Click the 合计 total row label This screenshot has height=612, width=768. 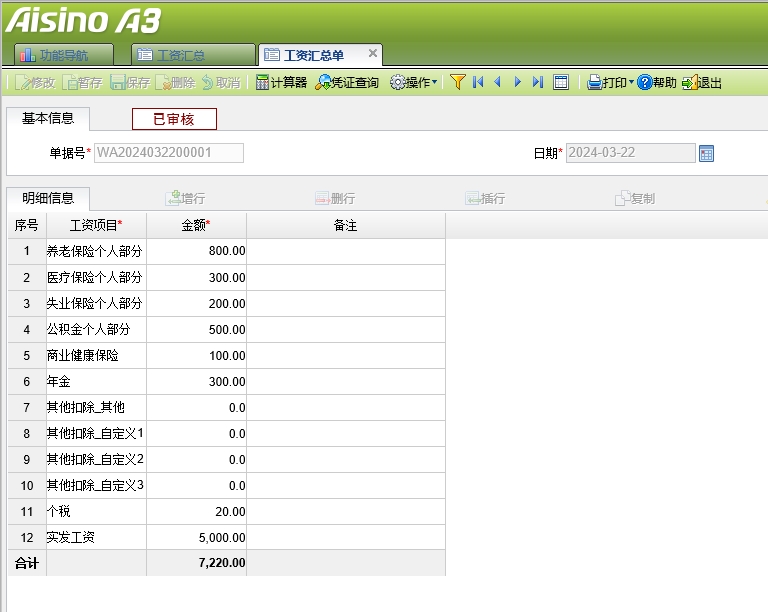27,563
